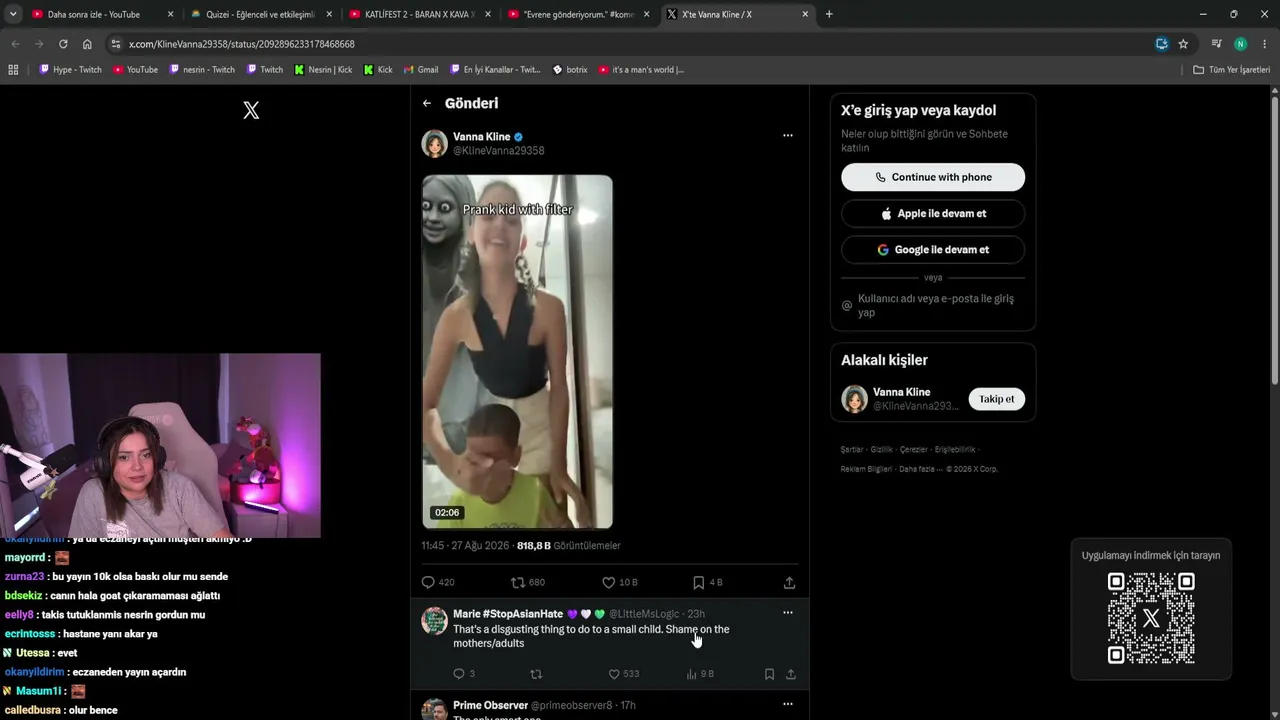Open the post timestamp '11:45 · 27 Ağu 2026'
This screenshot has width=1280, height=720.
[x=466, y=546]
